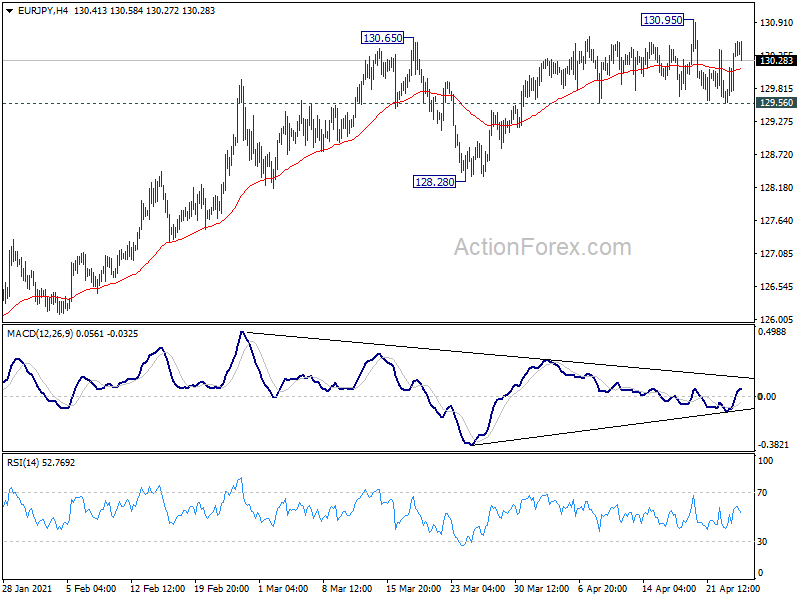This screenshot has height=600, width=800.
Task: Click the 15 Mar 20:00 time label
Action: point(413,588)
